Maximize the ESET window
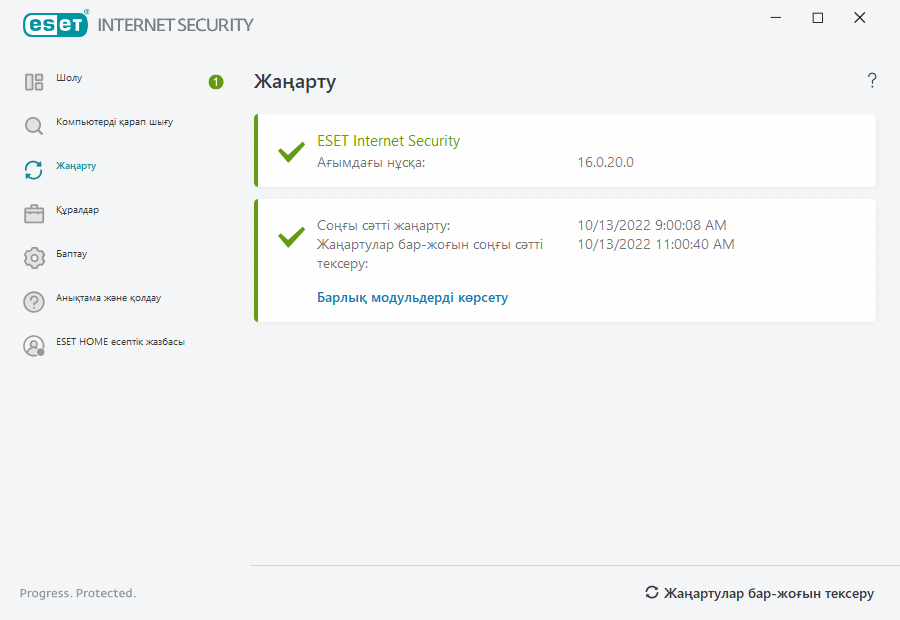The width and height of the screenshot is (900, 620). point(818,18)
